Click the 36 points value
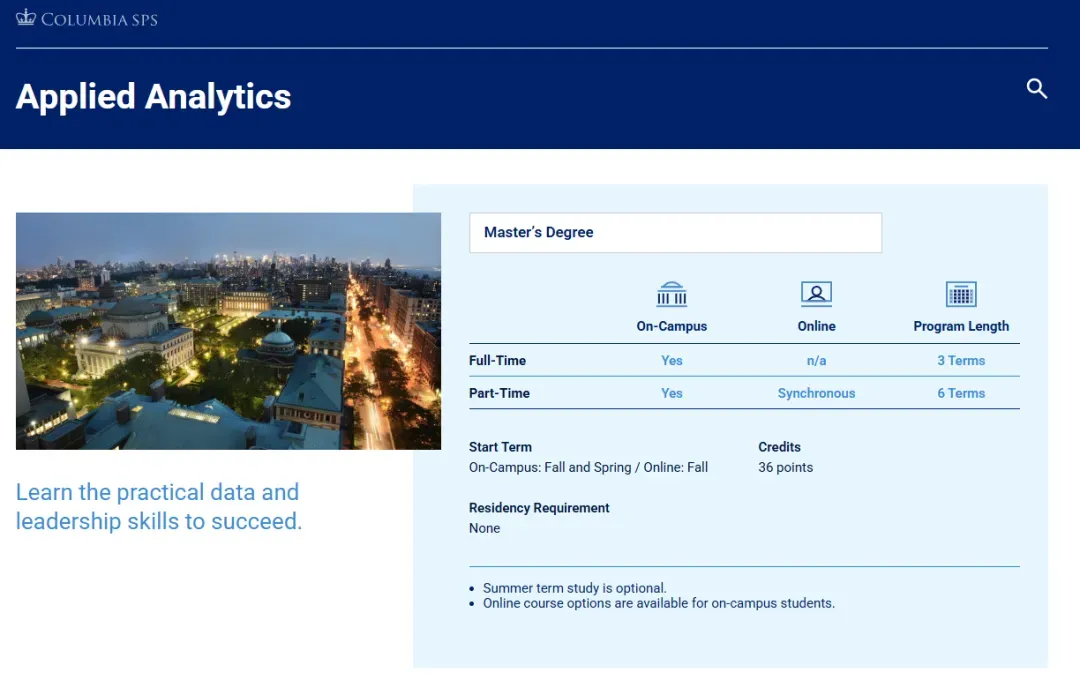 (785, 467)
